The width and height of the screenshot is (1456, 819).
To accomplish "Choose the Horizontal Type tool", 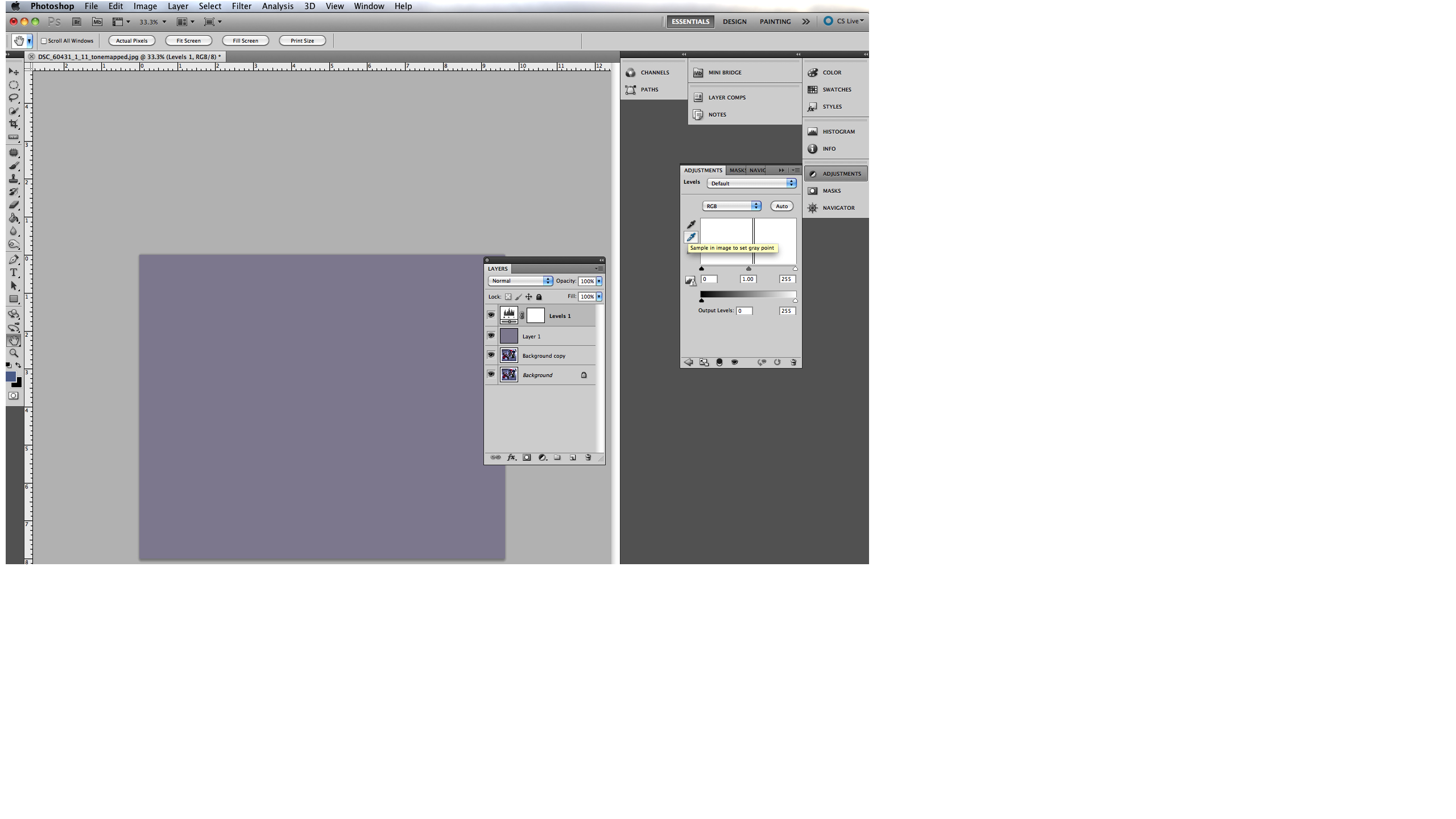I will point(14,272).
